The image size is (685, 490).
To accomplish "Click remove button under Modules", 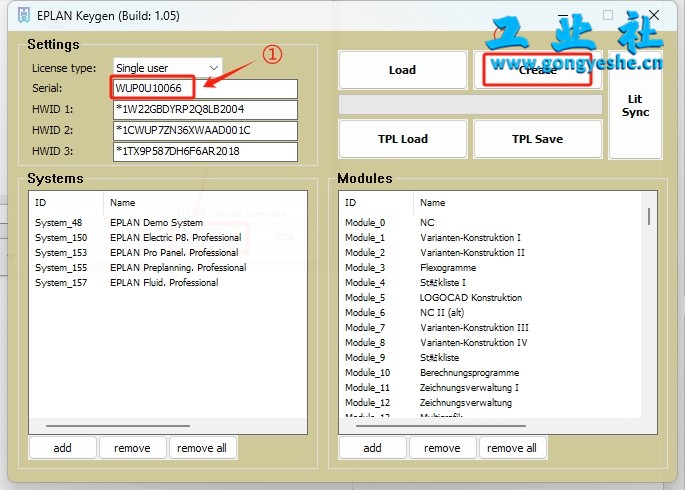I will (x=443, y=448).
